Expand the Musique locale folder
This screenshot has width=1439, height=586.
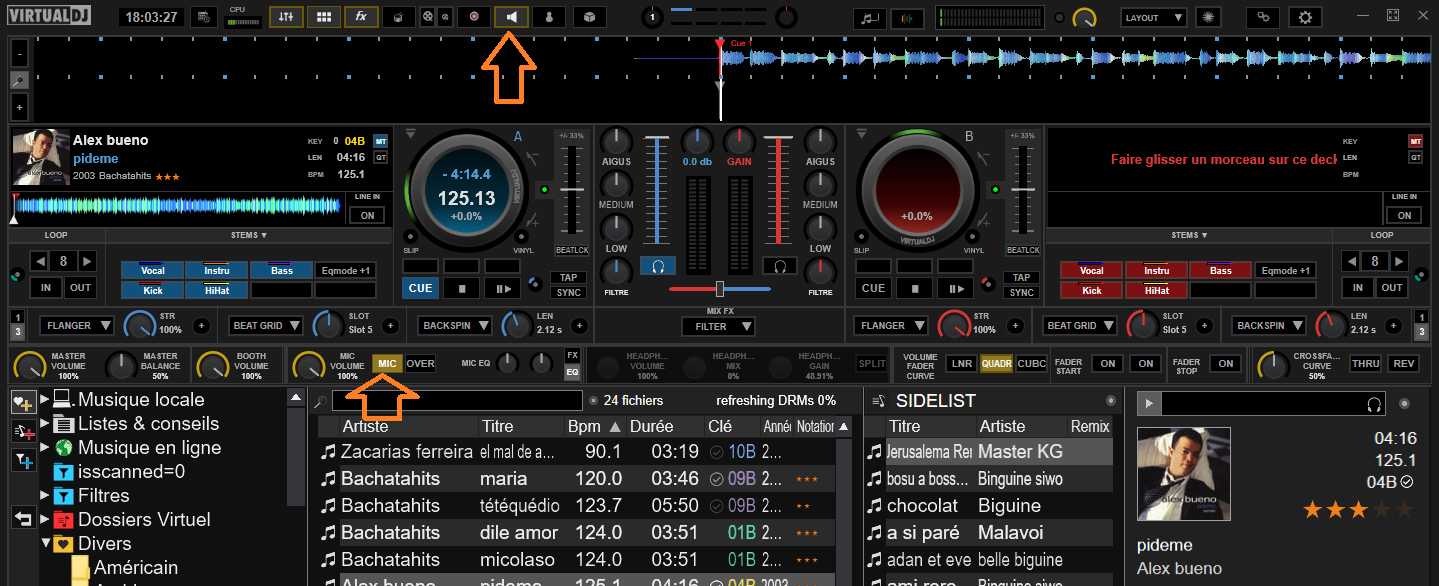pyautogui.click(x=45, y=400)
